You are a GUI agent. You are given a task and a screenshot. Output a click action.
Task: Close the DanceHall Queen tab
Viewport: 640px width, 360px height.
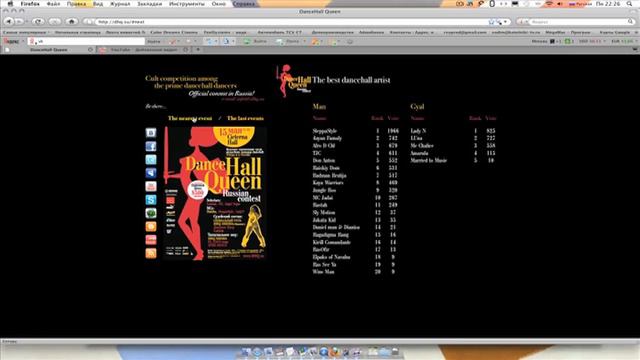pos(90,49)
